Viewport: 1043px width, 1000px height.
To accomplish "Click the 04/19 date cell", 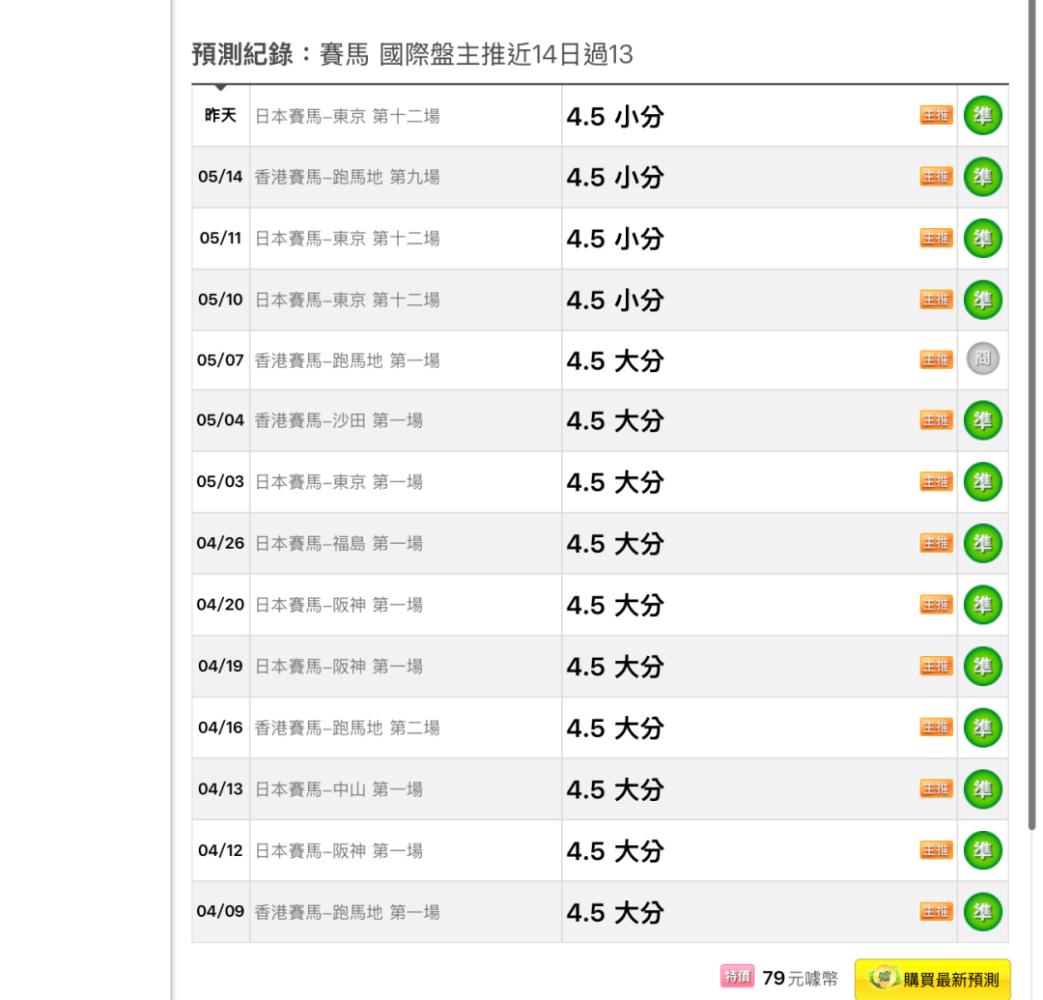I will [220, 666].
